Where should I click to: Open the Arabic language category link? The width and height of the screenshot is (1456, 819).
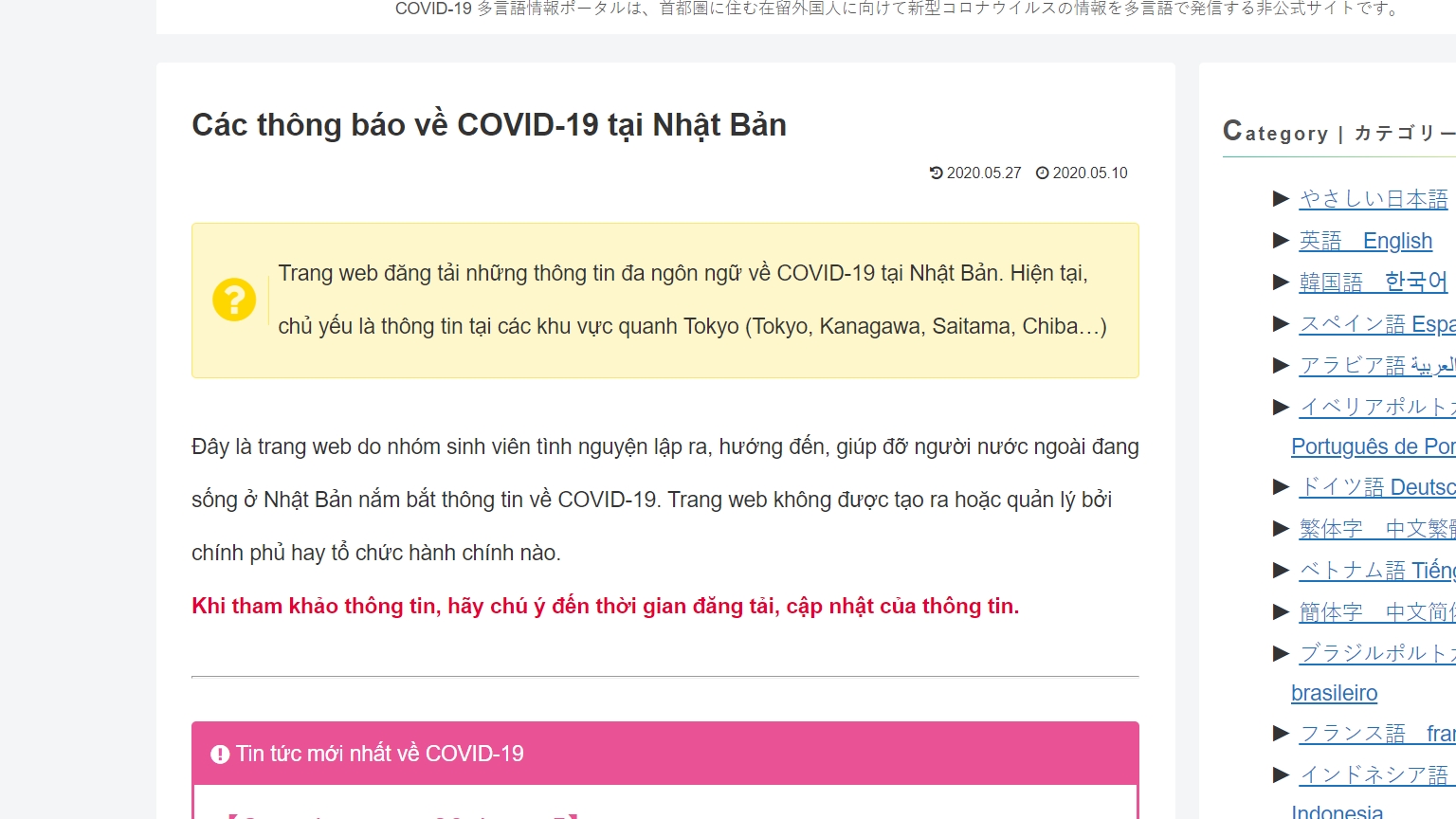click(1376, 365)
